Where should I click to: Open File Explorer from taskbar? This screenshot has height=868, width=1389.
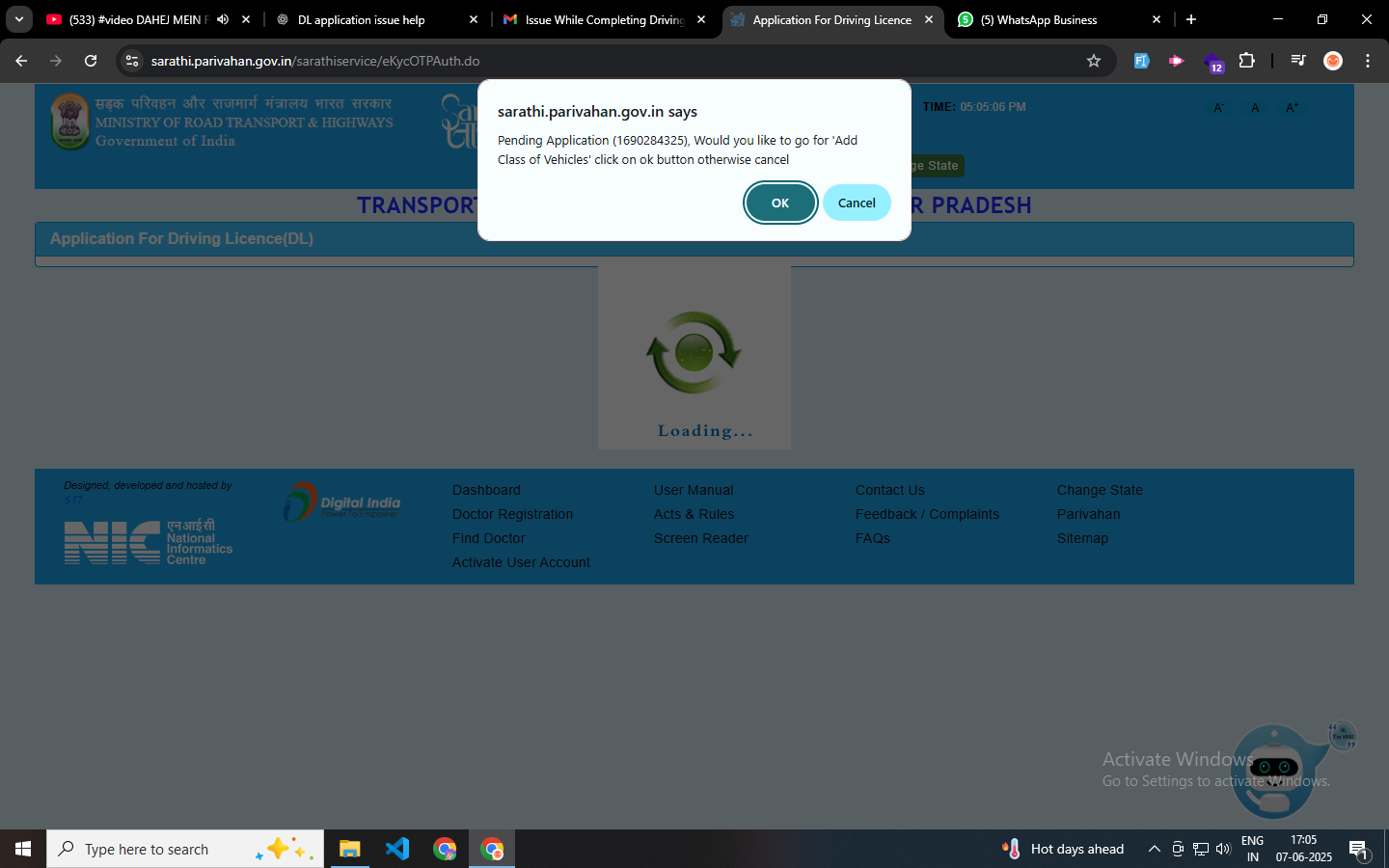(349, 849)
